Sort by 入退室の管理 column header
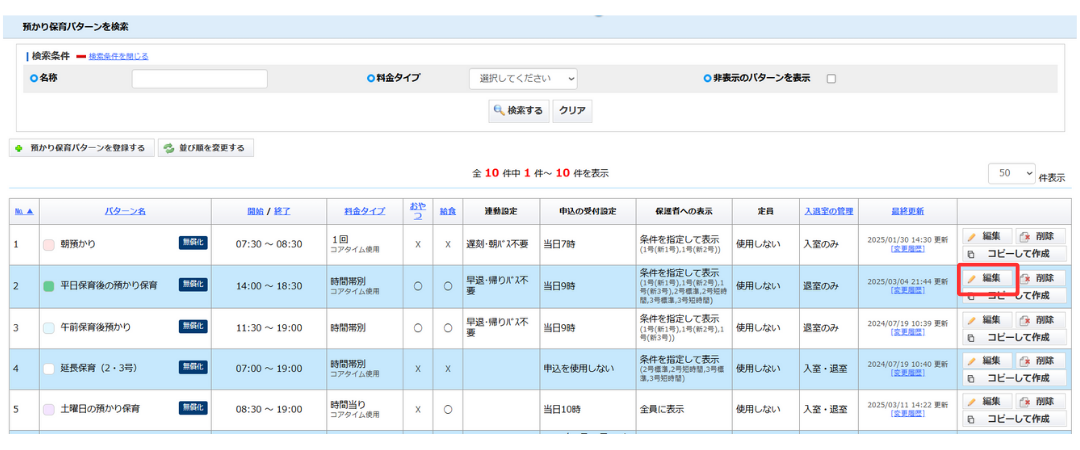This screenshot has width=1080, height=450. [x=829, y=211]
